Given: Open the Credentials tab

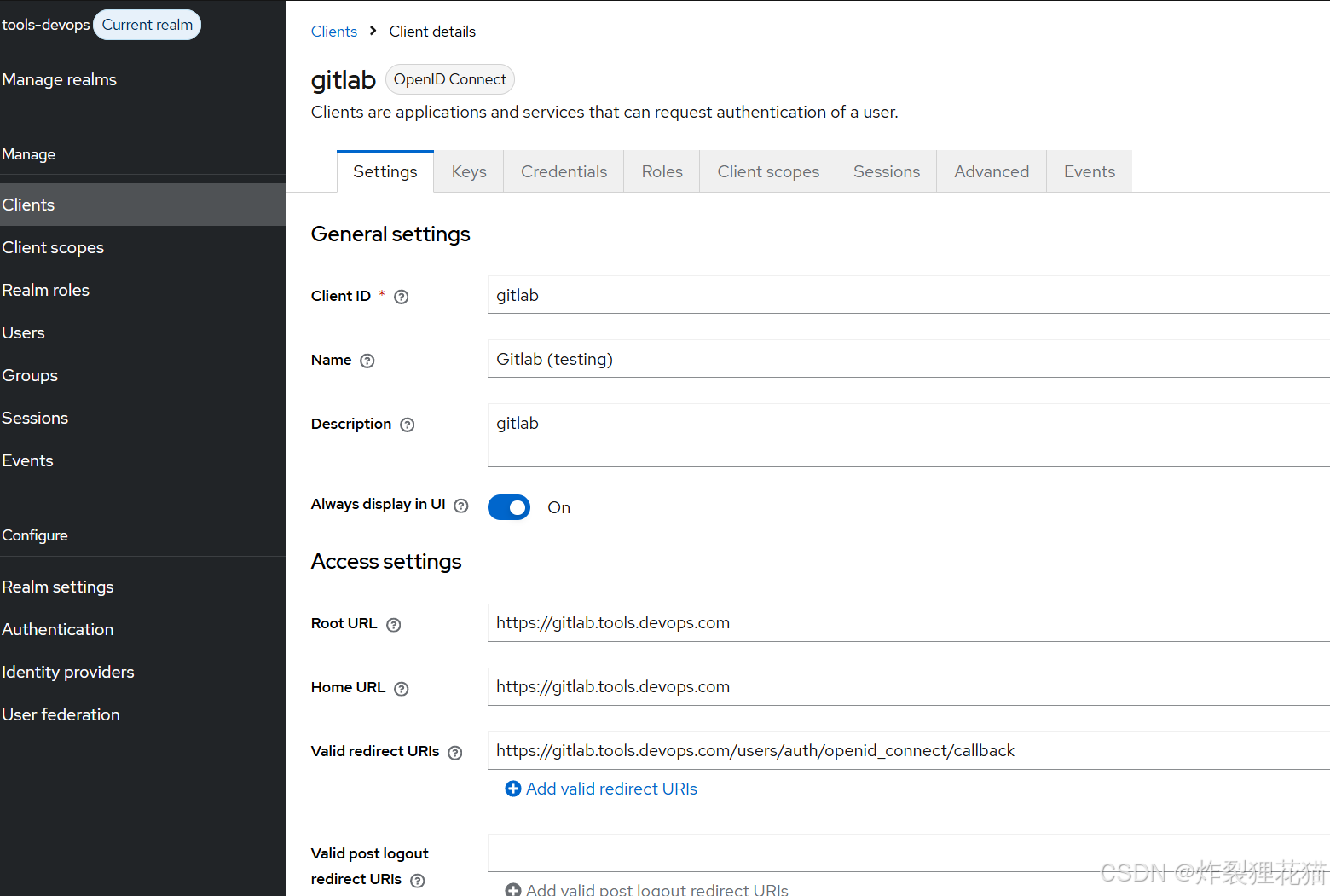Looking at the screenshot, I should tap(564, 171).
